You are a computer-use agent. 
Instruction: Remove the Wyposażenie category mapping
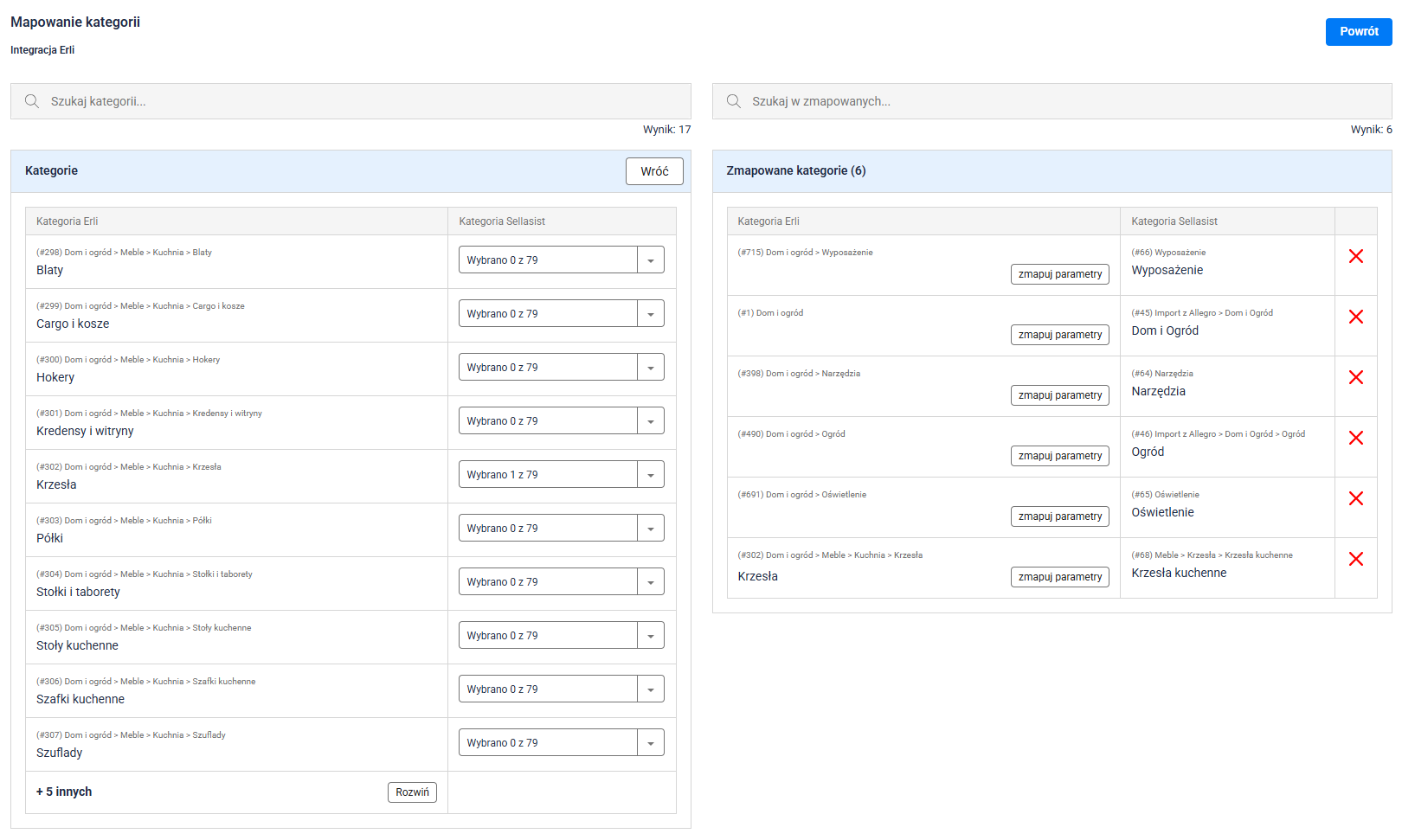(x=1355, y=256)
